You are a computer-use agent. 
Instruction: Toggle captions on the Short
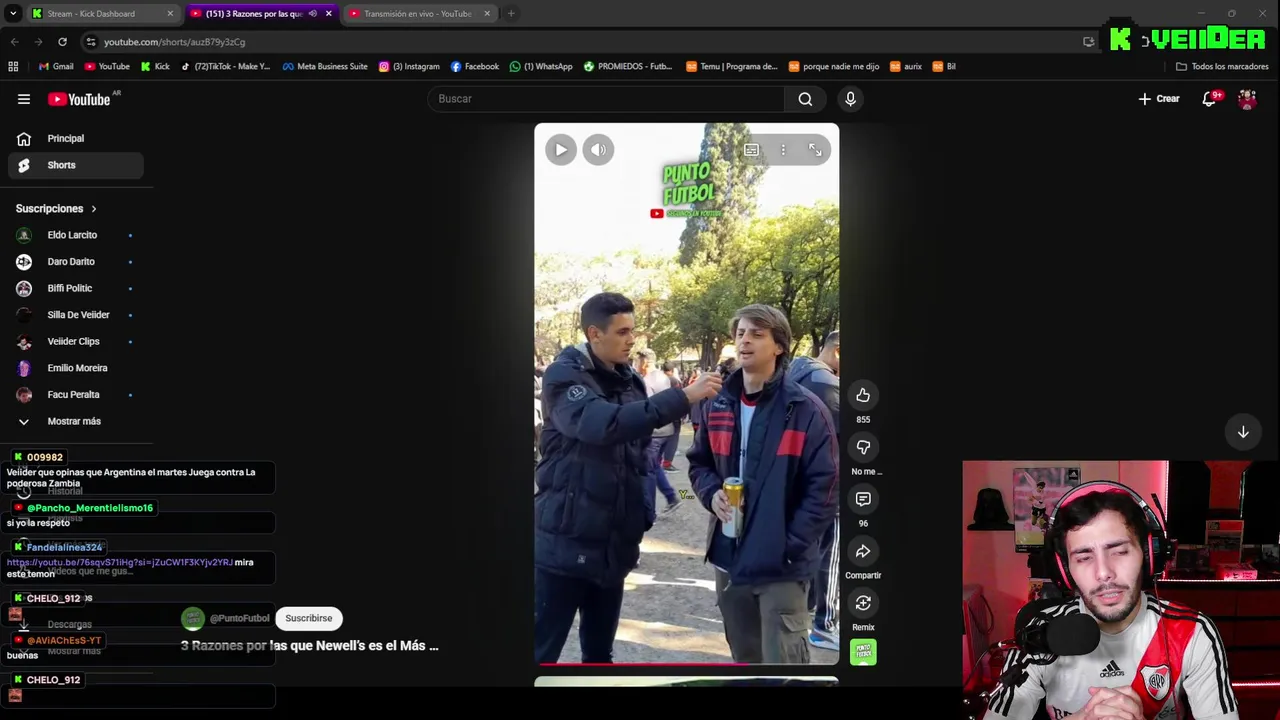(x=751, y=150)
